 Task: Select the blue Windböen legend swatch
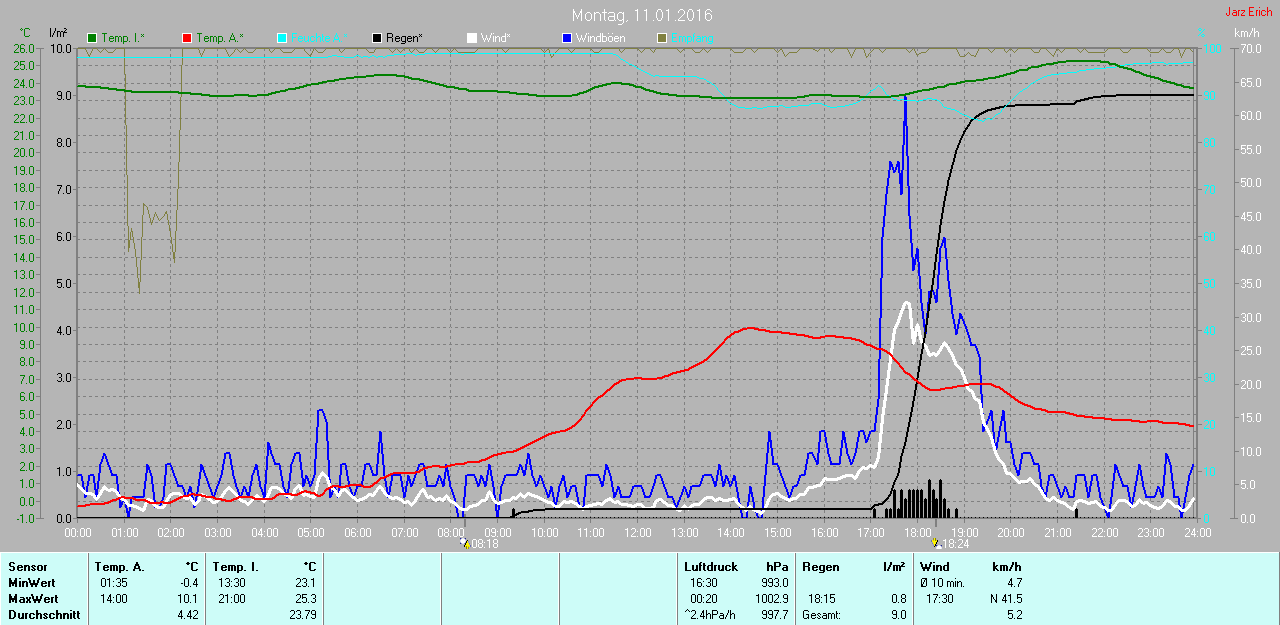[567, 38]
